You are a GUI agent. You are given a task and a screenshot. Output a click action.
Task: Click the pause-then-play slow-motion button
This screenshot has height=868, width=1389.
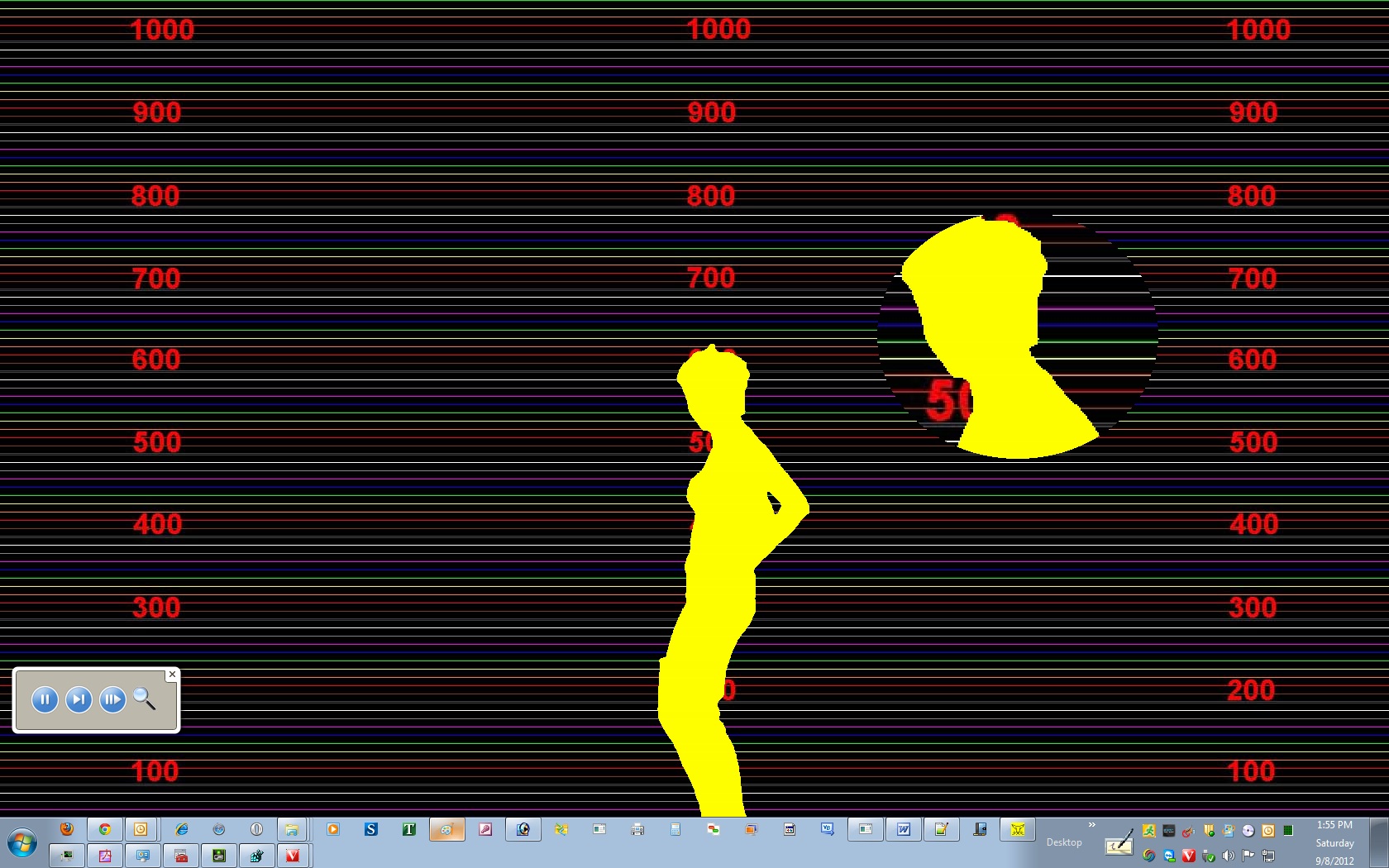(112, 700)
